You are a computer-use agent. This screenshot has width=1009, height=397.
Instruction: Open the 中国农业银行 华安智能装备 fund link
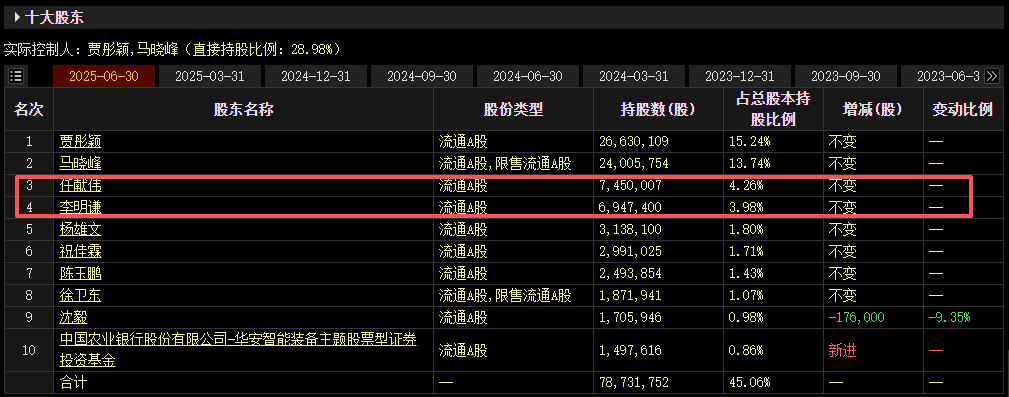pos(237,349)
